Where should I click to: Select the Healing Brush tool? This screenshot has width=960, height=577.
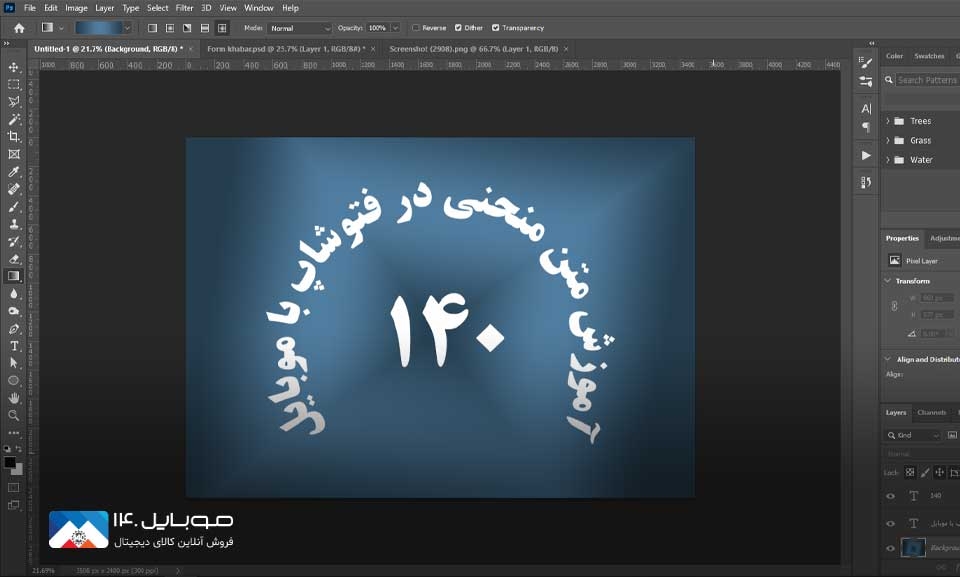tap(13, 189)
